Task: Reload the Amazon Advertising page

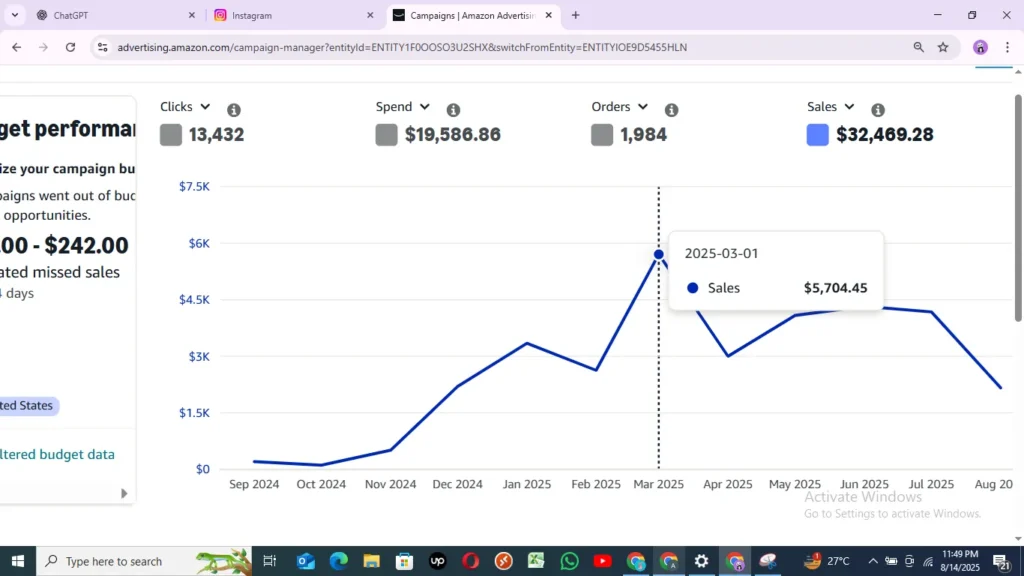Action: [70, 47]
